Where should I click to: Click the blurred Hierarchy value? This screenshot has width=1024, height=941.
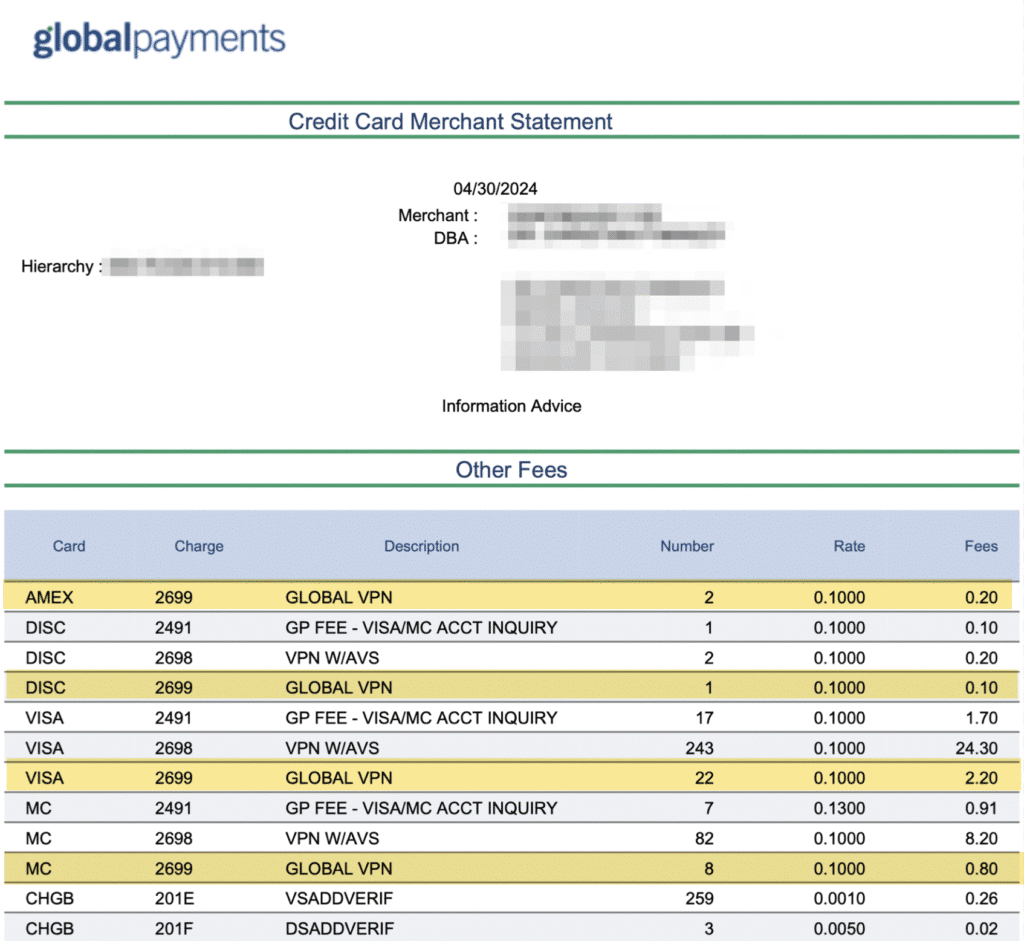(x=186, y=267)
